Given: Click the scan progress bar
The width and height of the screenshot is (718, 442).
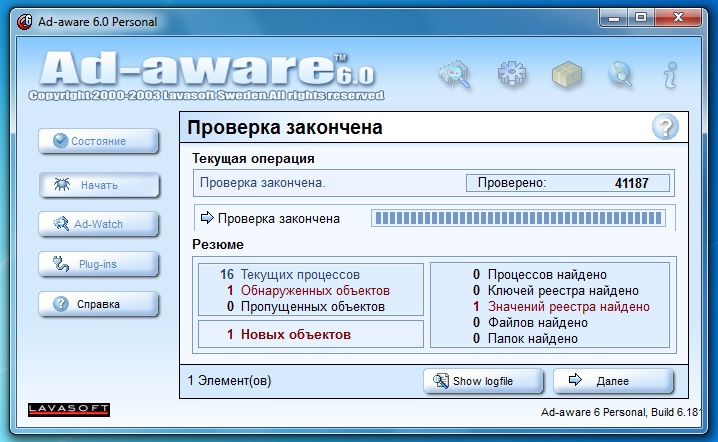Looking at the screenshot, I should point(518,218).
